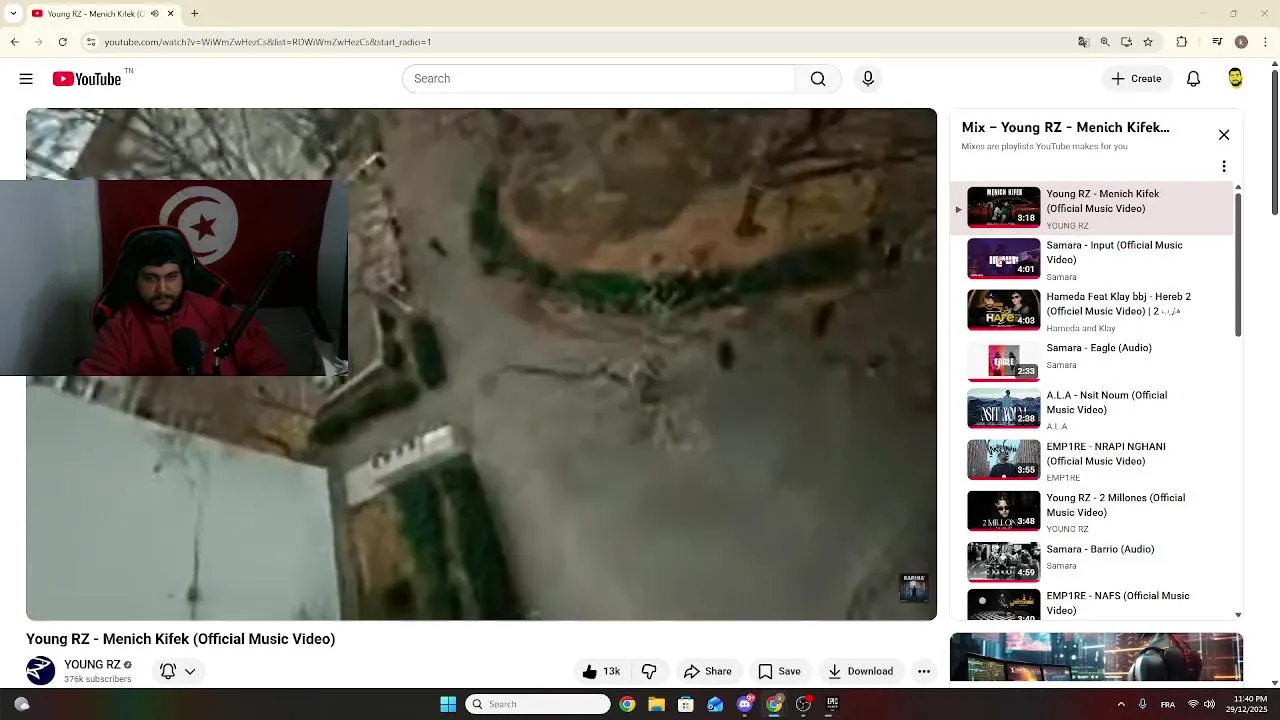Play Hameda Feat Klay bbj - Hereb 2
1280x720 pixels.
point(1093,311)
